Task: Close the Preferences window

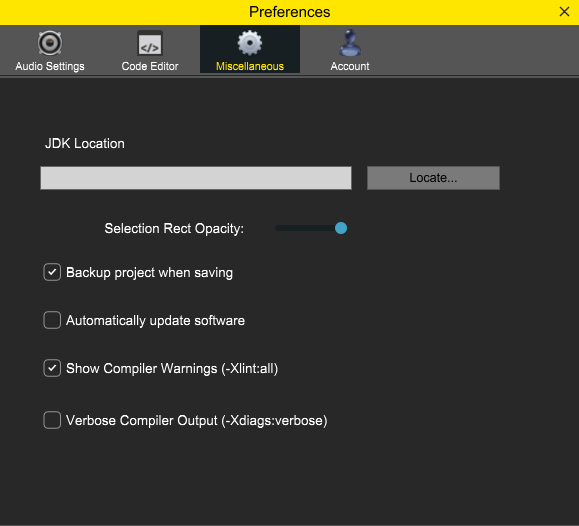Action: tap(564, 12)
